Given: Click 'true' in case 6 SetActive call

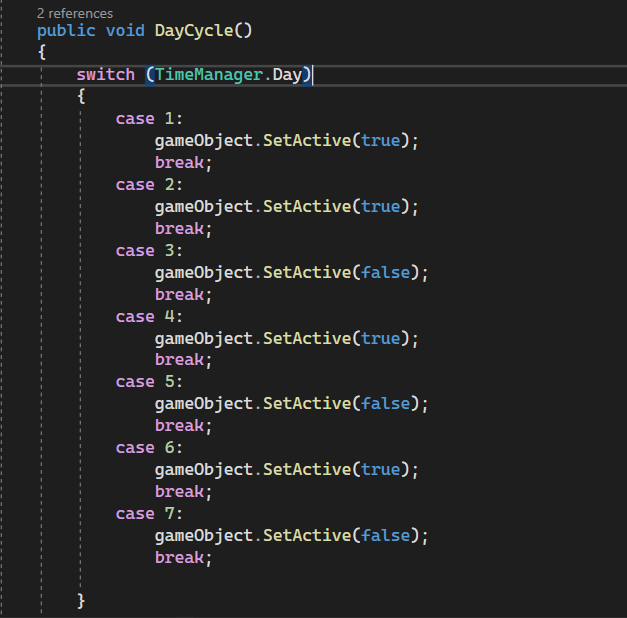Looking at the screenshot, I should tap(381, 470).
